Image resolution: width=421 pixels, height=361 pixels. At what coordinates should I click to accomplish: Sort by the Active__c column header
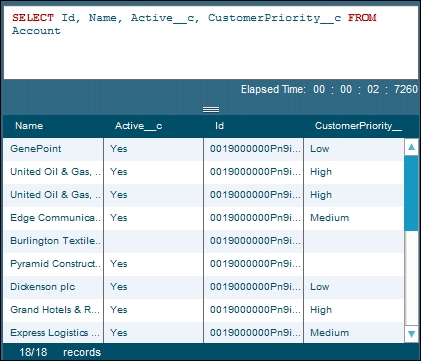[138, 126]
